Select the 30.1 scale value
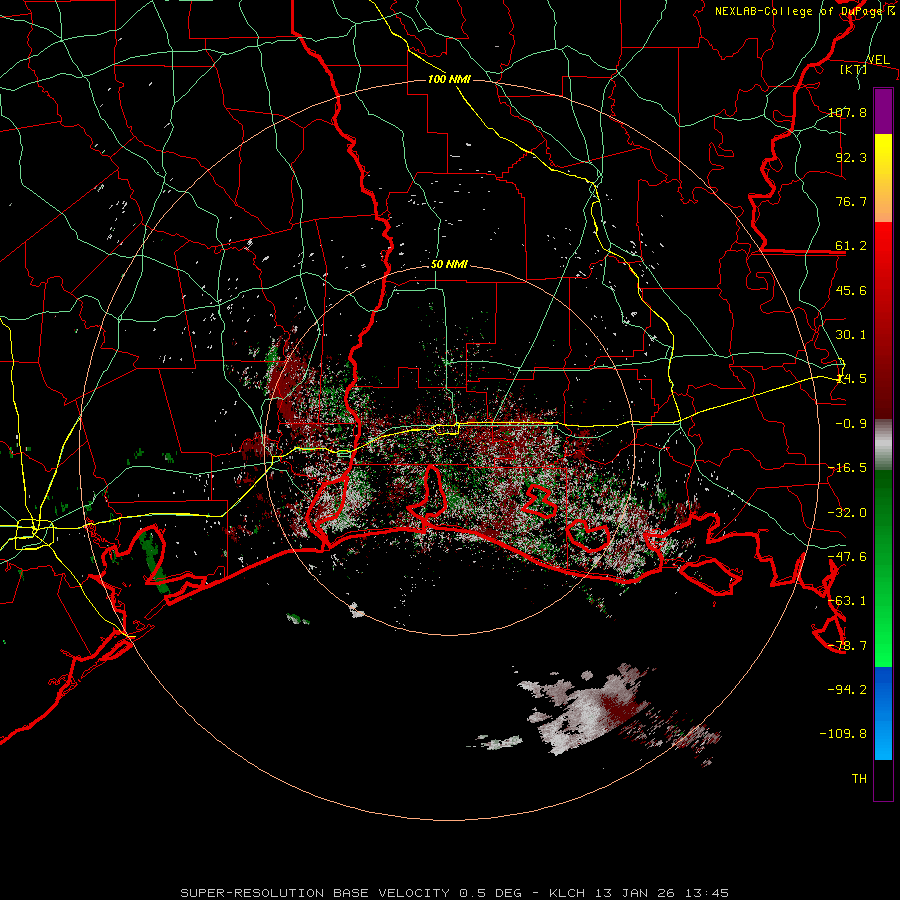This screenshot has width=900, height=900. click(851, 335)
